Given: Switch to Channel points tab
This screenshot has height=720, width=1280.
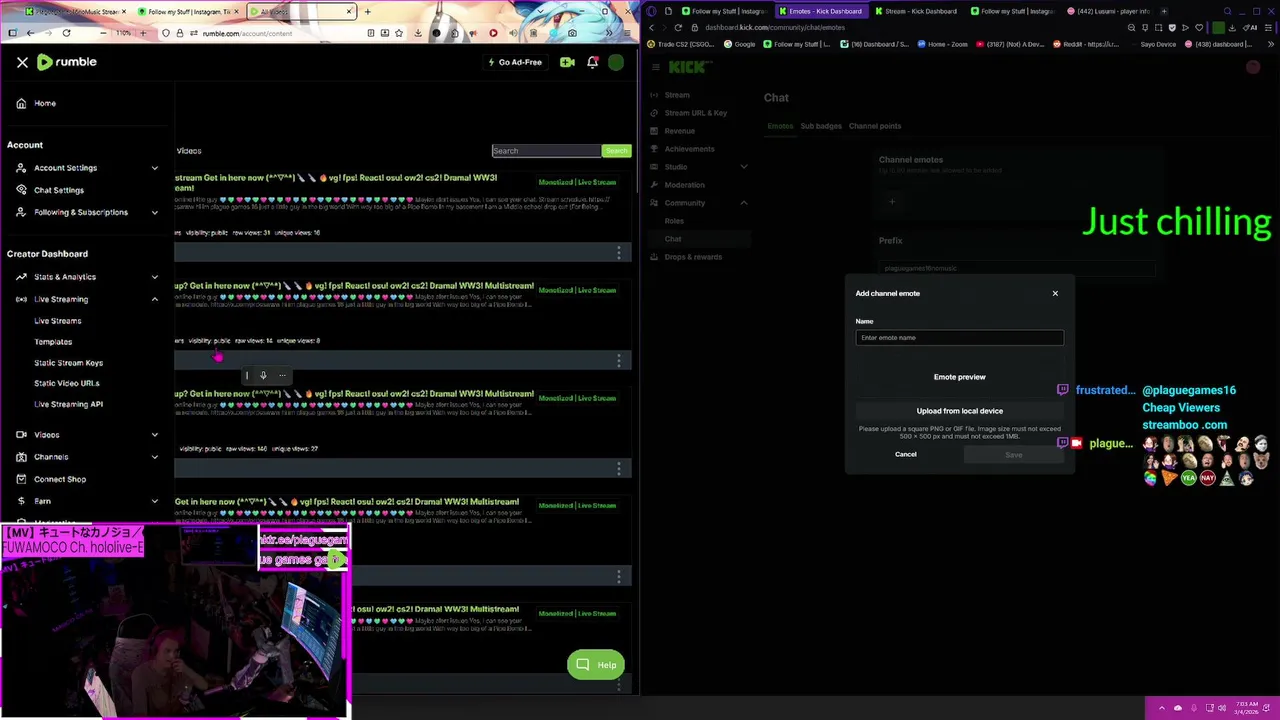Looking at the screenshot, I should (875, 126).
